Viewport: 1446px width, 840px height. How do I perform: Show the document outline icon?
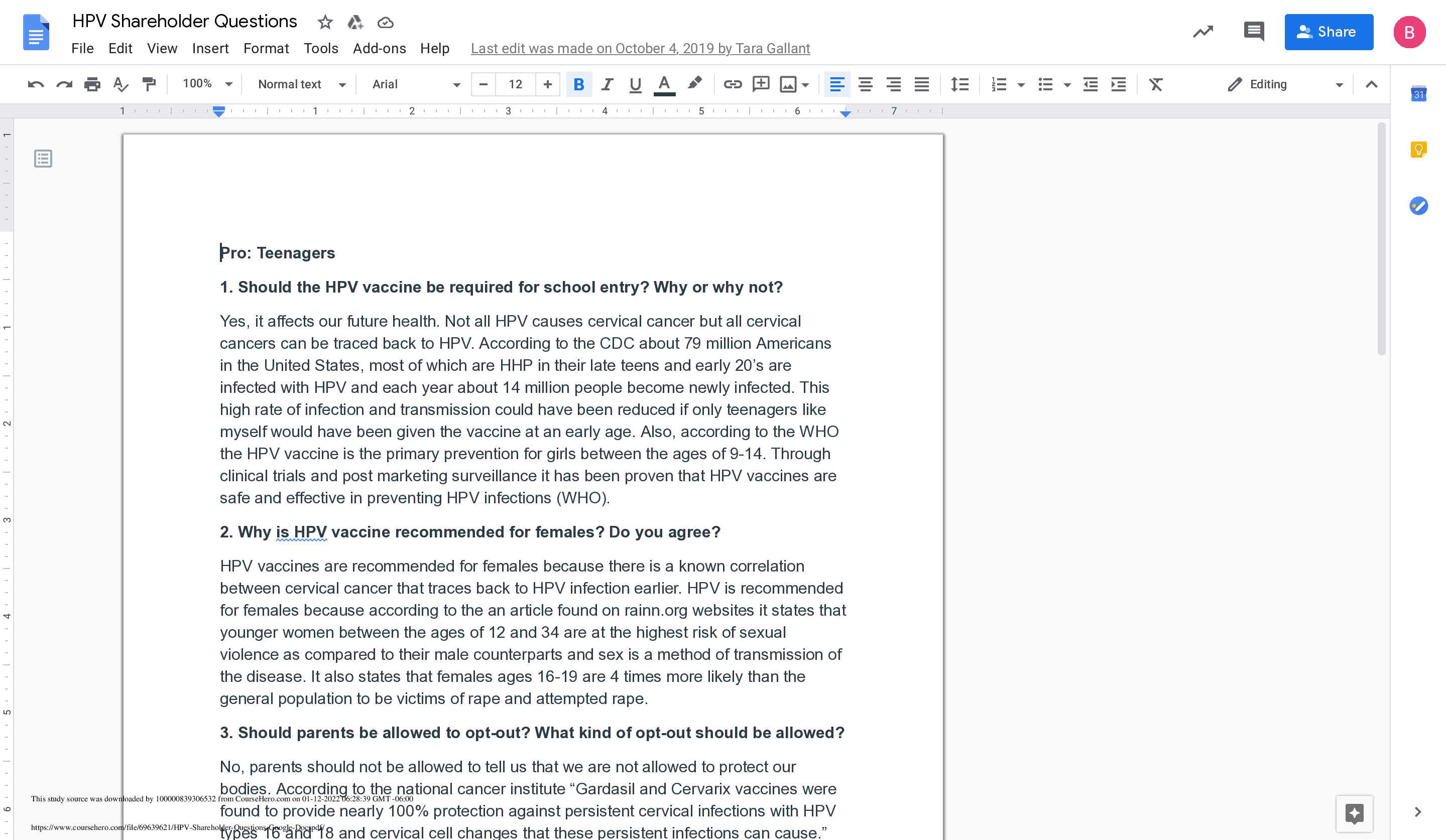tap(43, 158)
